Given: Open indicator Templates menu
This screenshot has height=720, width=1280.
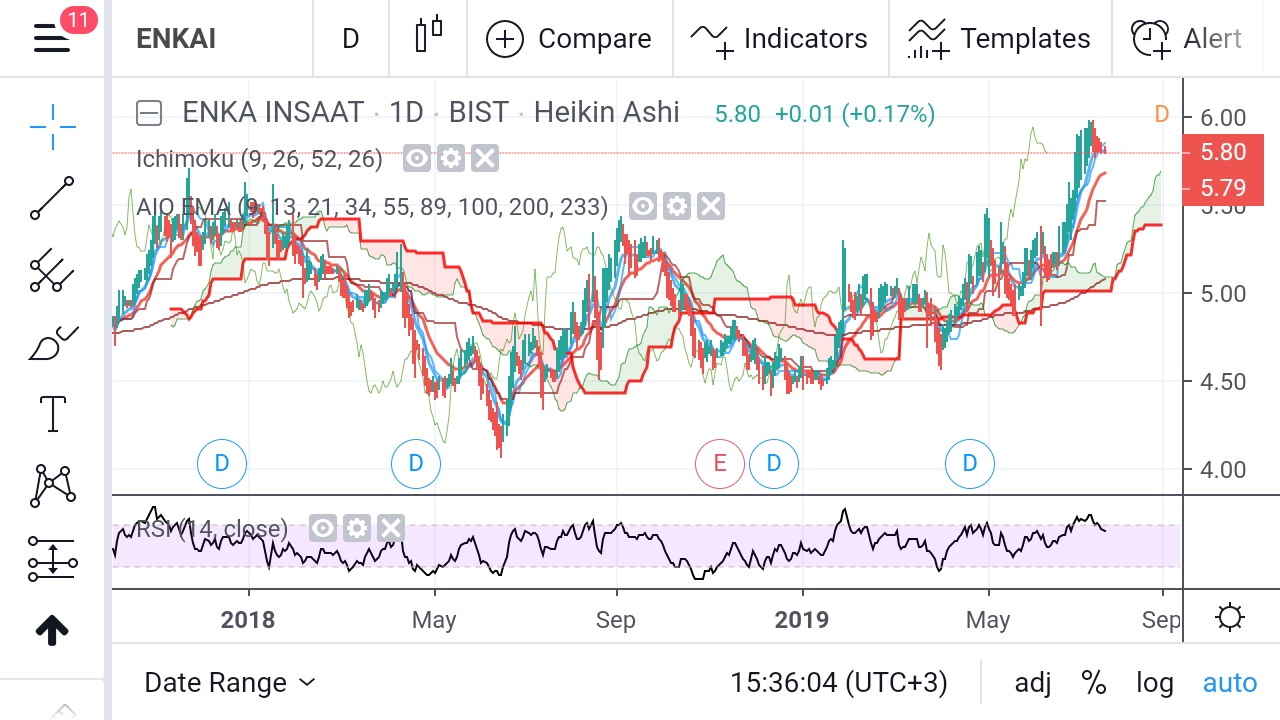Looking at the screenshot, I should click(x=999, y=39).
